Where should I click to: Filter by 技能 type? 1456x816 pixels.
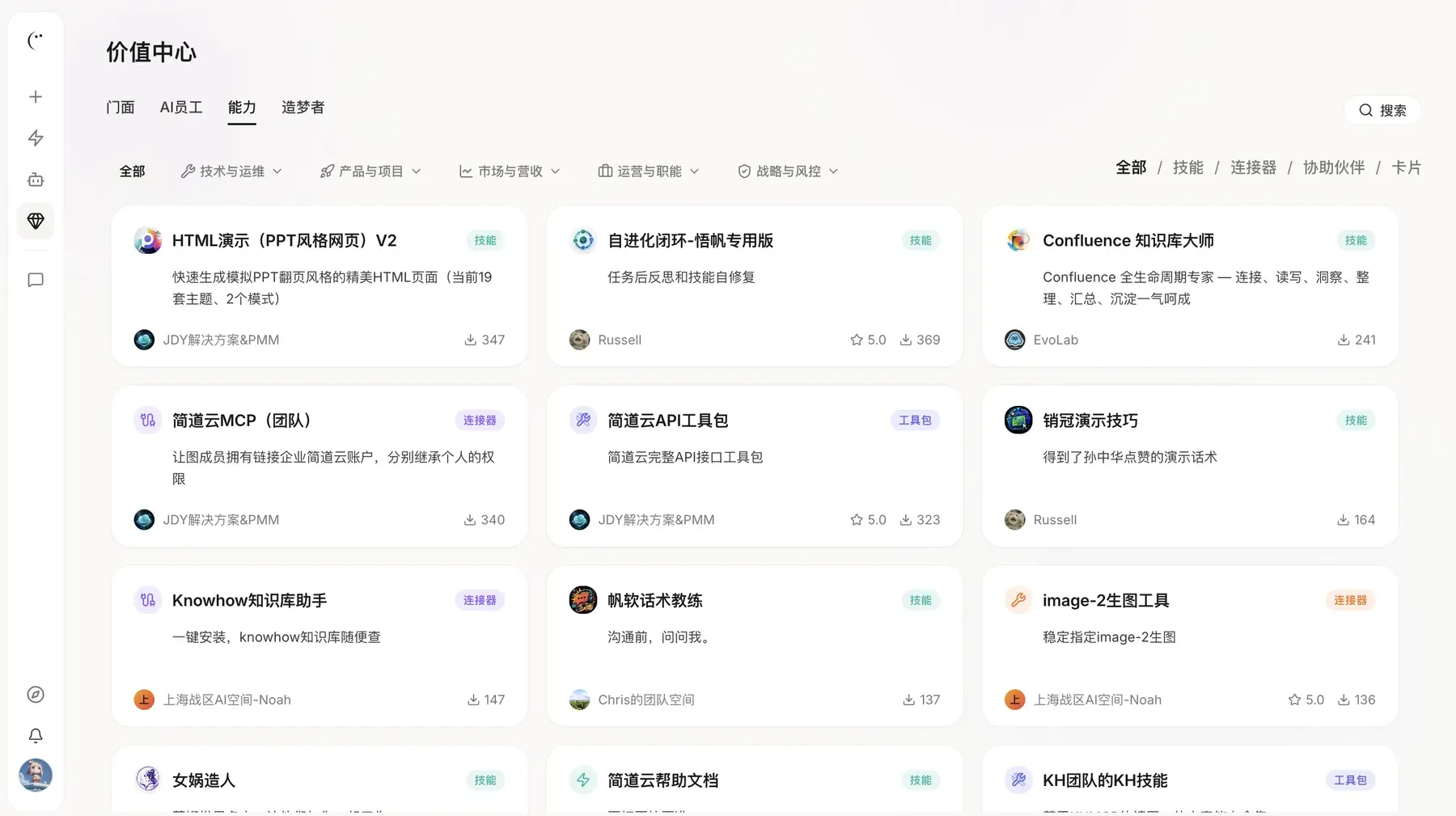coord(1188,167)
